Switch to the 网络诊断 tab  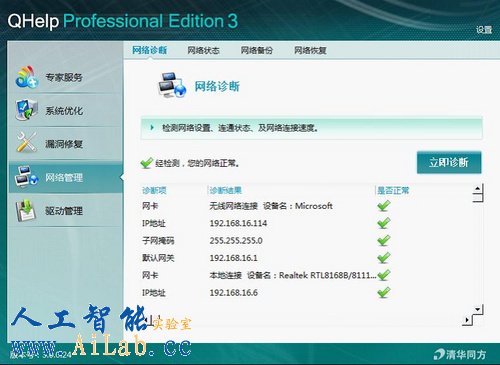click(149, 50)
